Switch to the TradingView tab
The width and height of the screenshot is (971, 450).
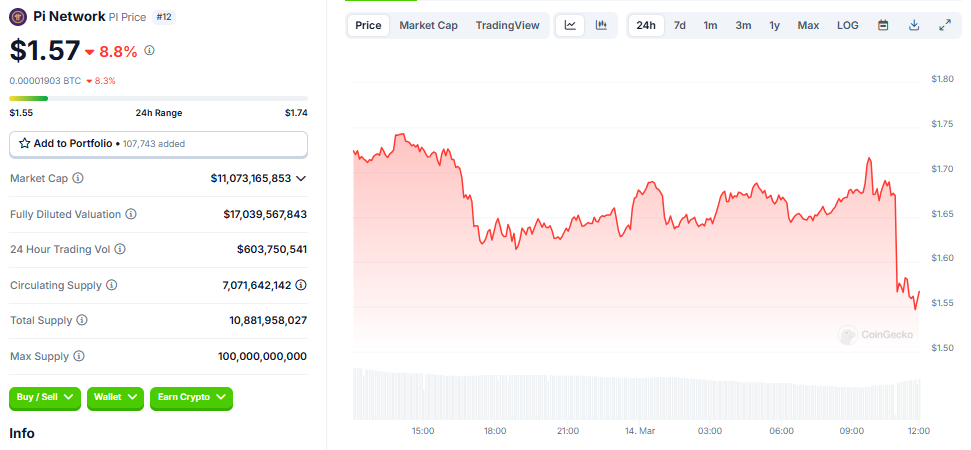(507, 25)
